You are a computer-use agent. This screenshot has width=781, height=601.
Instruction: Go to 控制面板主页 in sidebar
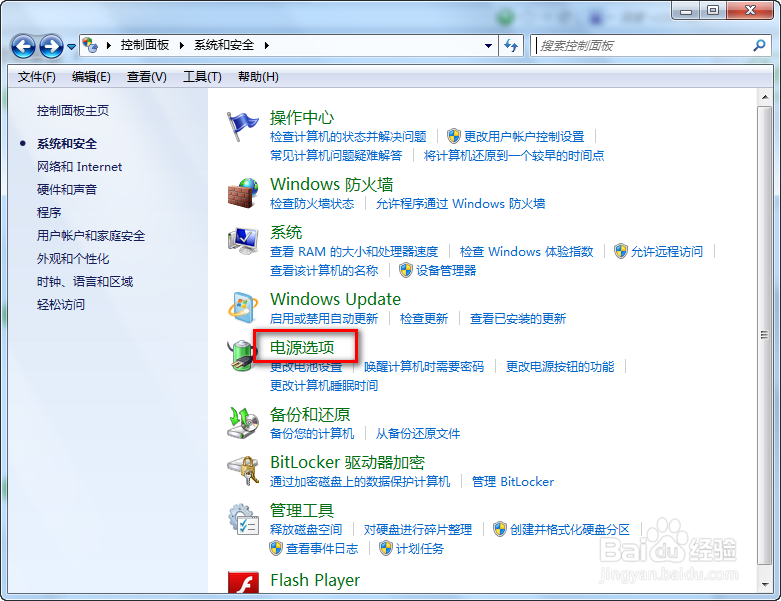[73, 111]
